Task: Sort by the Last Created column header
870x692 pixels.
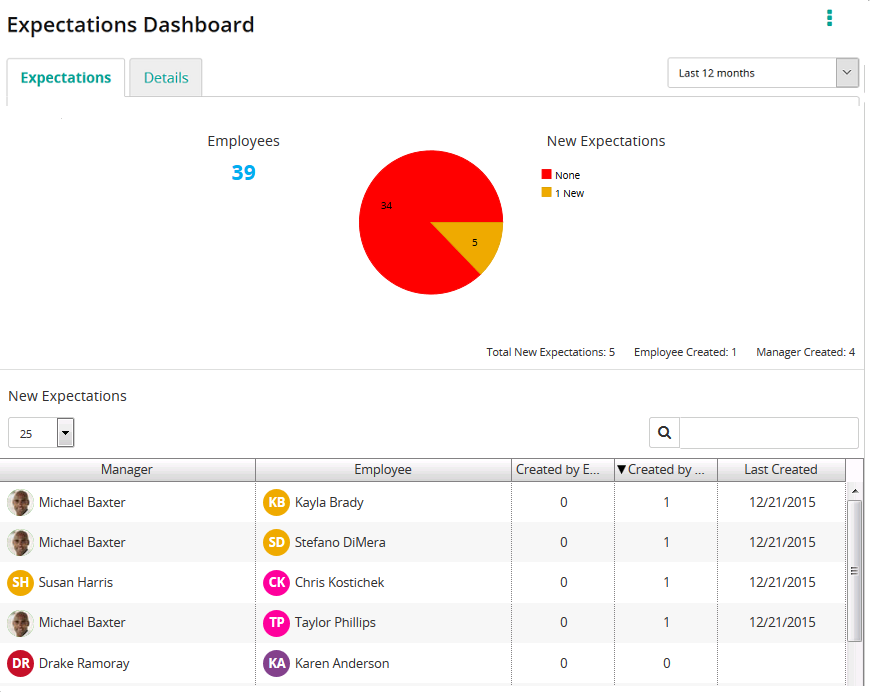Action: [781, 469]
